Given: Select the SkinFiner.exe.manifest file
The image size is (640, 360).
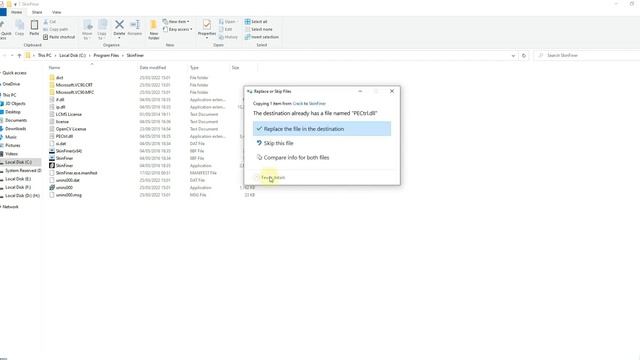Looking at the screenshot, I should tap(76, 173).
